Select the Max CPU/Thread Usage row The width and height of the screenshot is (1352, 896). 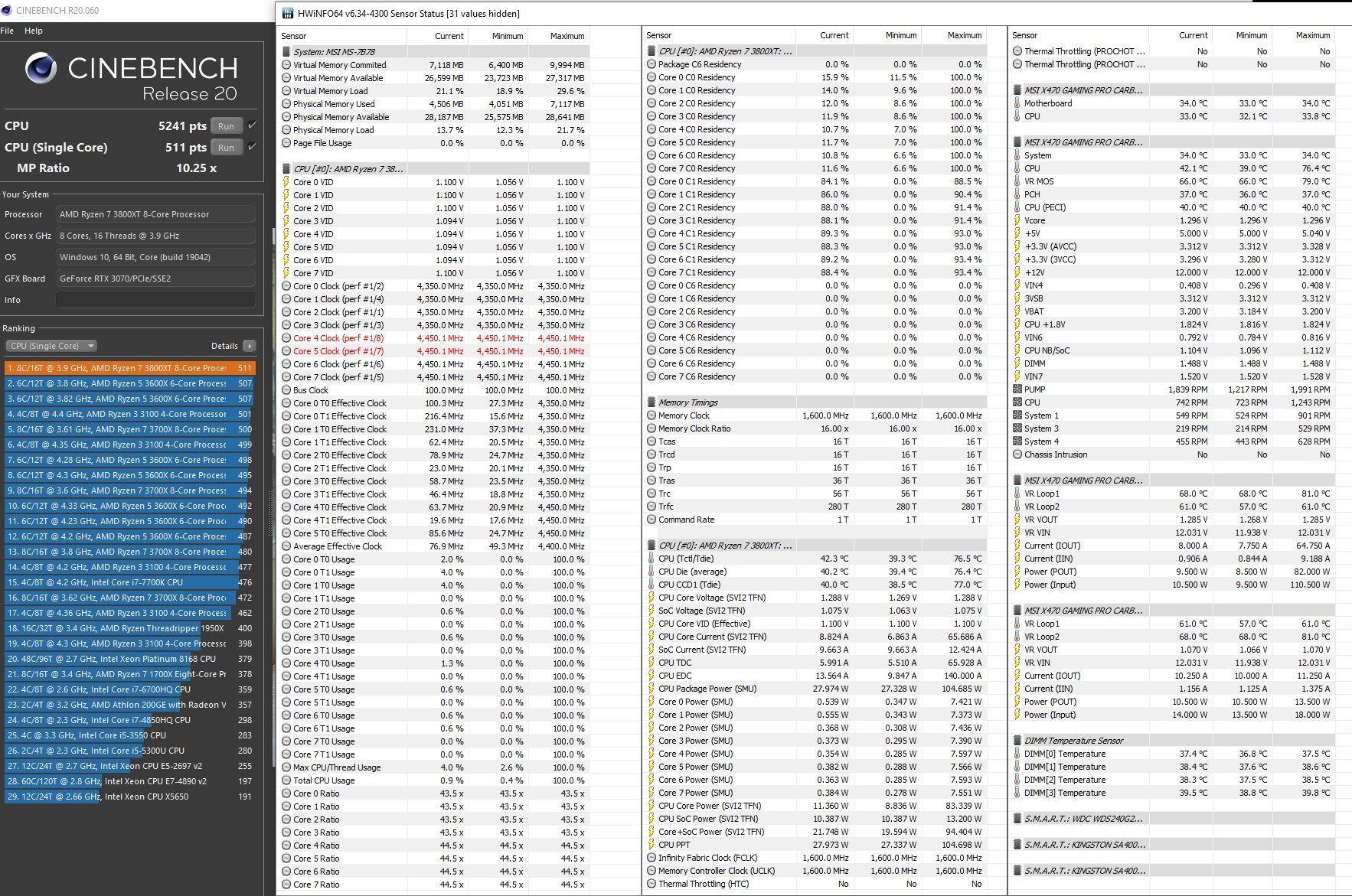435,767
